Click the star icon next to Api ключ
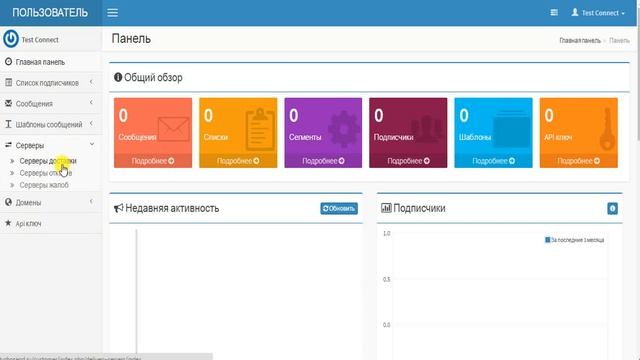 [x=8, y=223]
